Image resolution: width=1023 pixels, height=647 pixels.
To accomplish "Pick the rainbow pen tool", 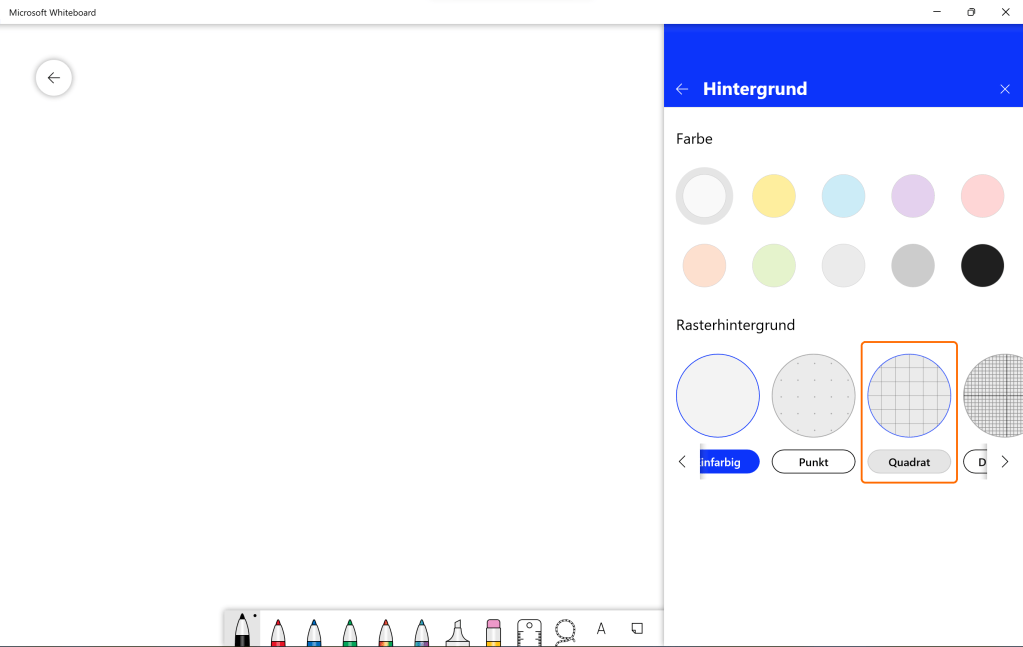I will [x=386, y=632].
